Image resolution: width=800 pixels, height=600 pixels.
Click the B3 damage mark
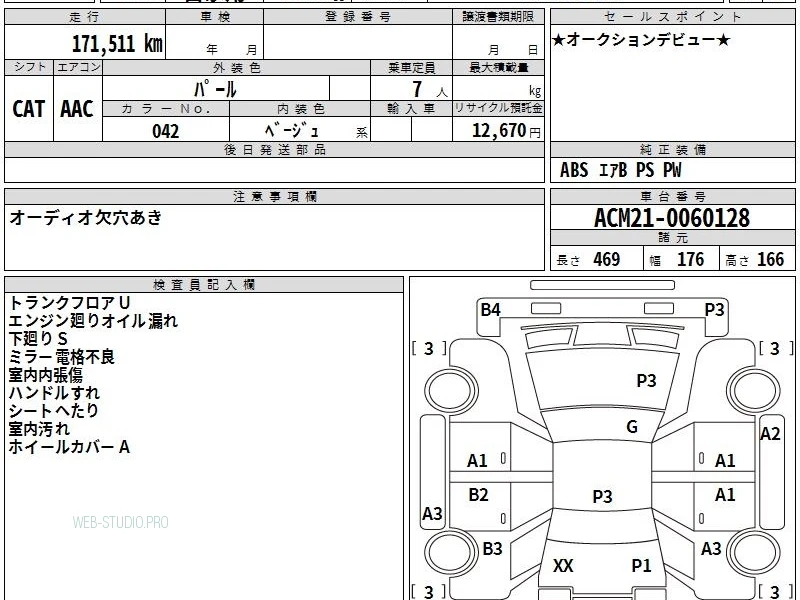click(492, 549)
